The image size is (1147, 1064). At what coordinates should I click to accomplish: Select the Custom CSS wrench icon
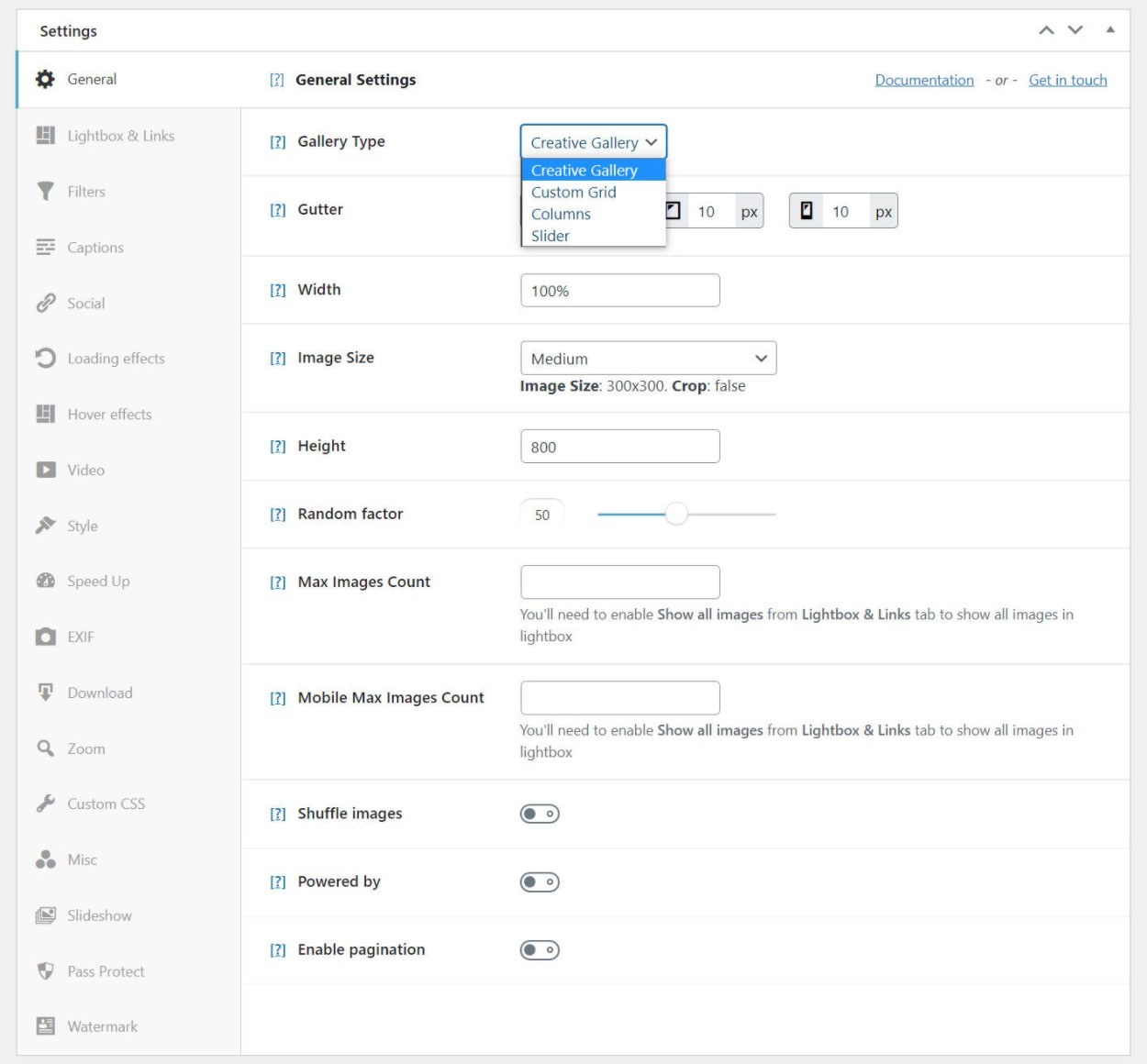pyautogui.click(x=45, y=804)
